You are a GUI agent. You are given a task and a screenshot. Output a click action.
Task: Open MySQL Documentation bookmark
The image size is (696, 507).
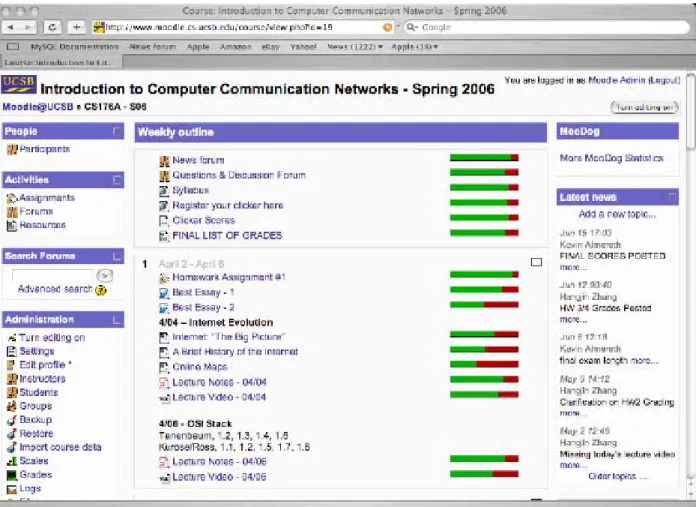coord(75,47)
